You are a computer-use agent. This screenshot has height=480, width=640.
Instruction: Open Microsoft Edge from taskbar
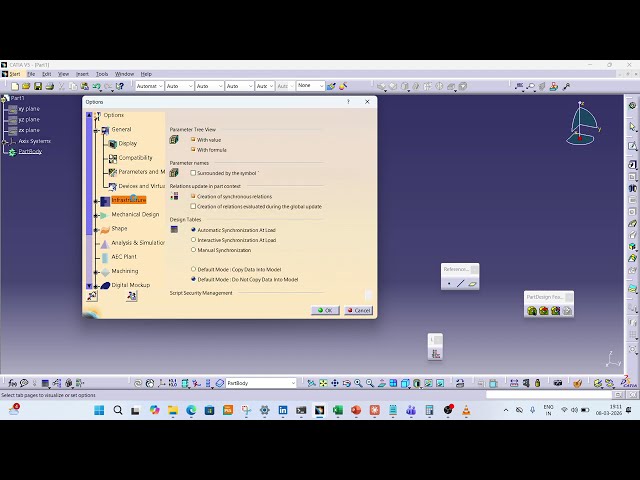point(191,410)
